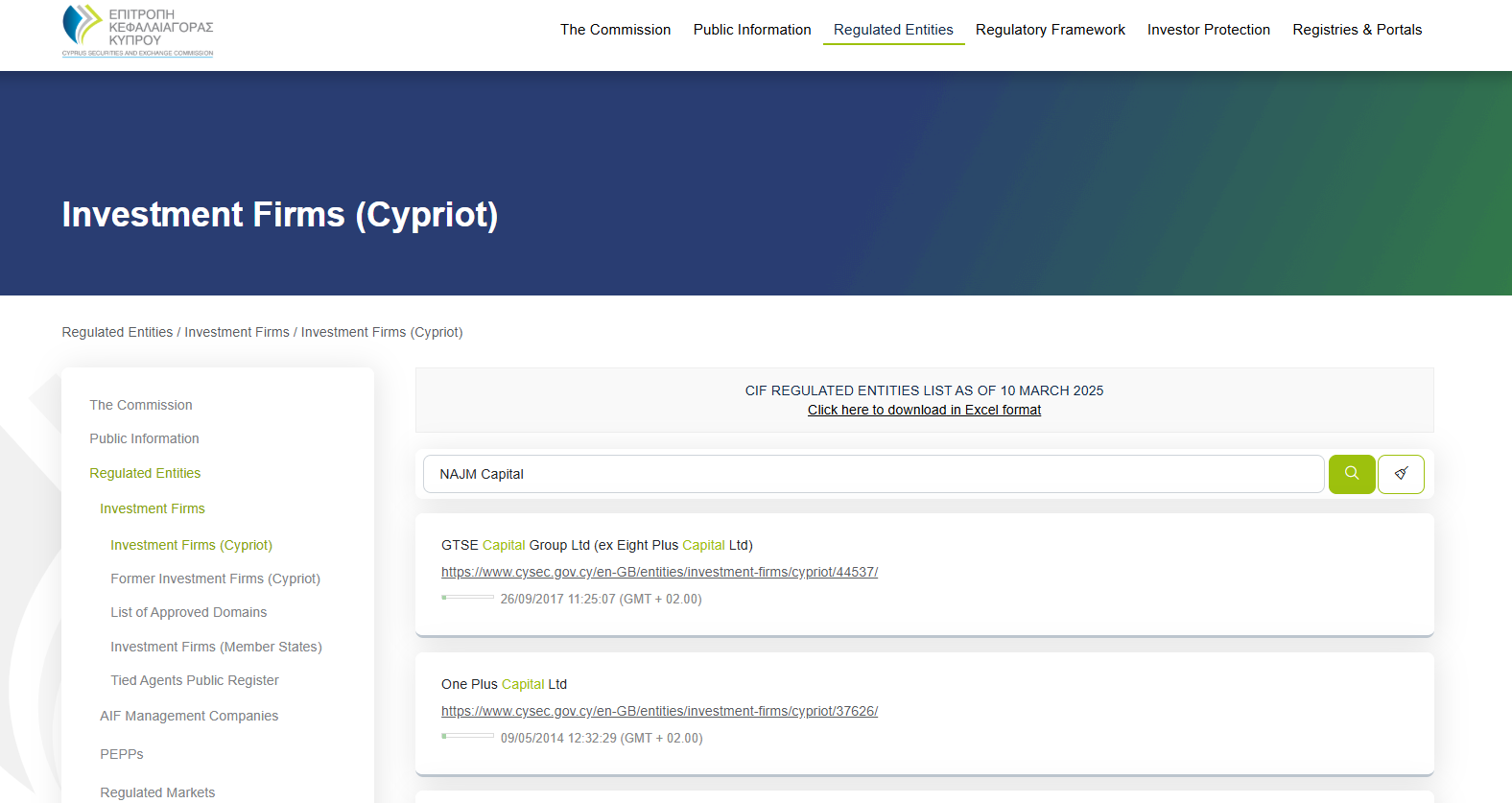Viewport: 1512px width, 803px height.
Task: Click the download in Excel format link
Action: click(924, 410)
